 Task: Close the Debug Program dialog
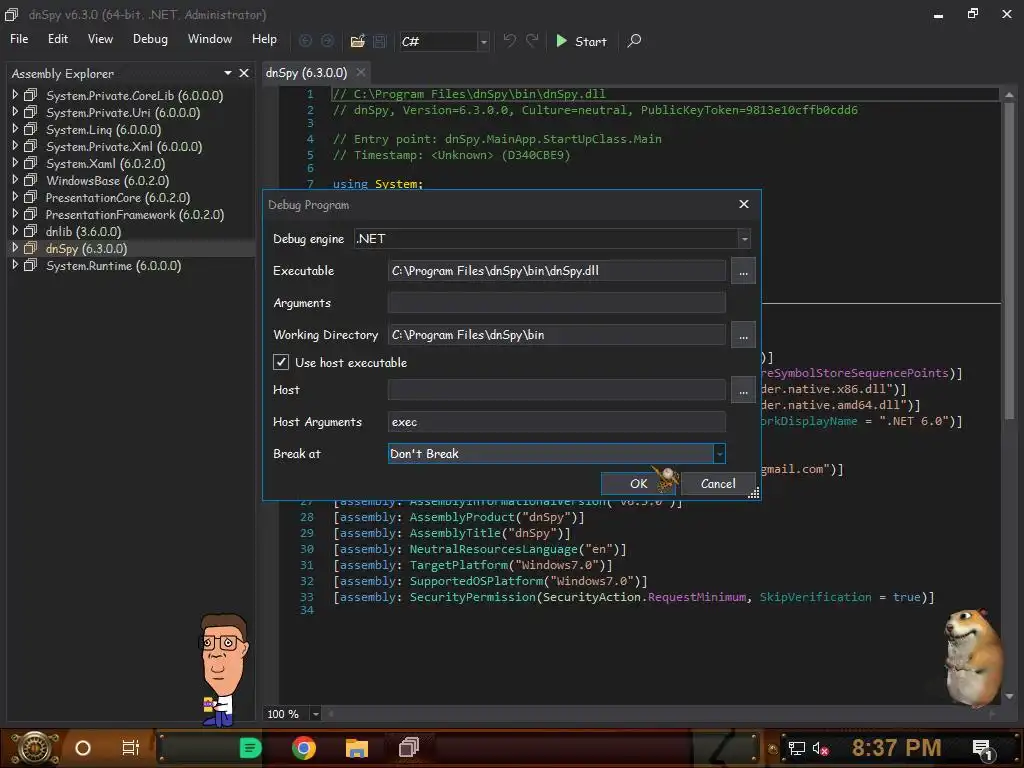pos(744,204)
